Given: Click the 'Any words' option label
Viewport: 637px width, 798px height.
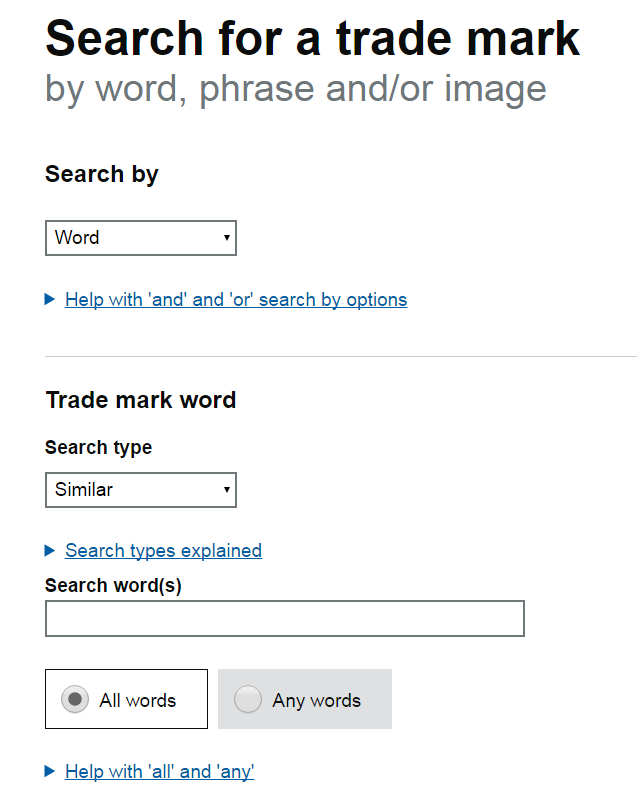Looking at the screenshot, I should coord(316,700).
